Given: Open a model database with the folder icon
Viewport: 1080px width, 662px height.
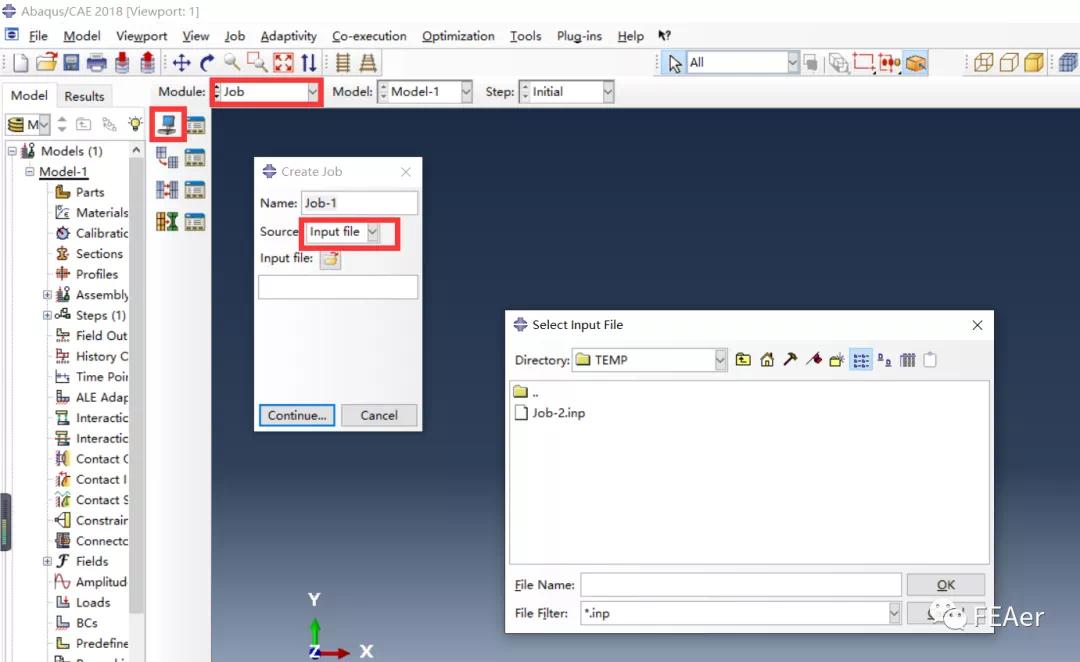Looking at the screenshot, I should click(x=46, y=63).
